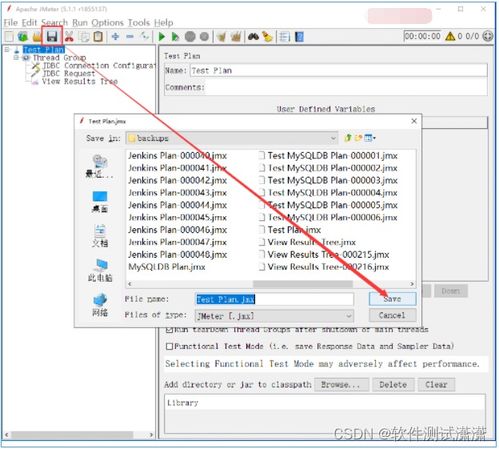Click the green Start run icon
Image resolution: width=499 pixels, height=449 pixels.
tap(162, 36)
